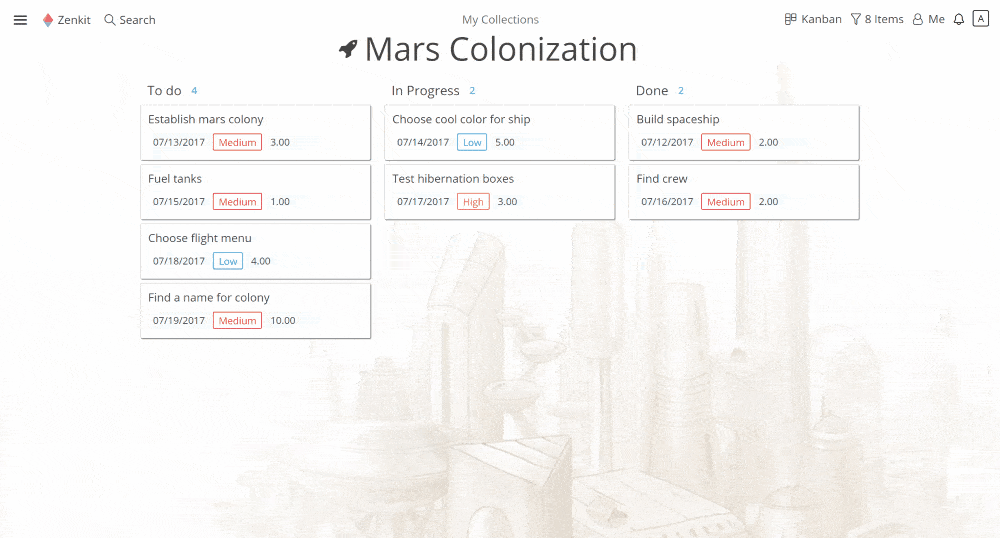Viewport: 1000px width, 538px height.
Task: Click the rocket icon beside Mars Colonization
Action: 348,48
